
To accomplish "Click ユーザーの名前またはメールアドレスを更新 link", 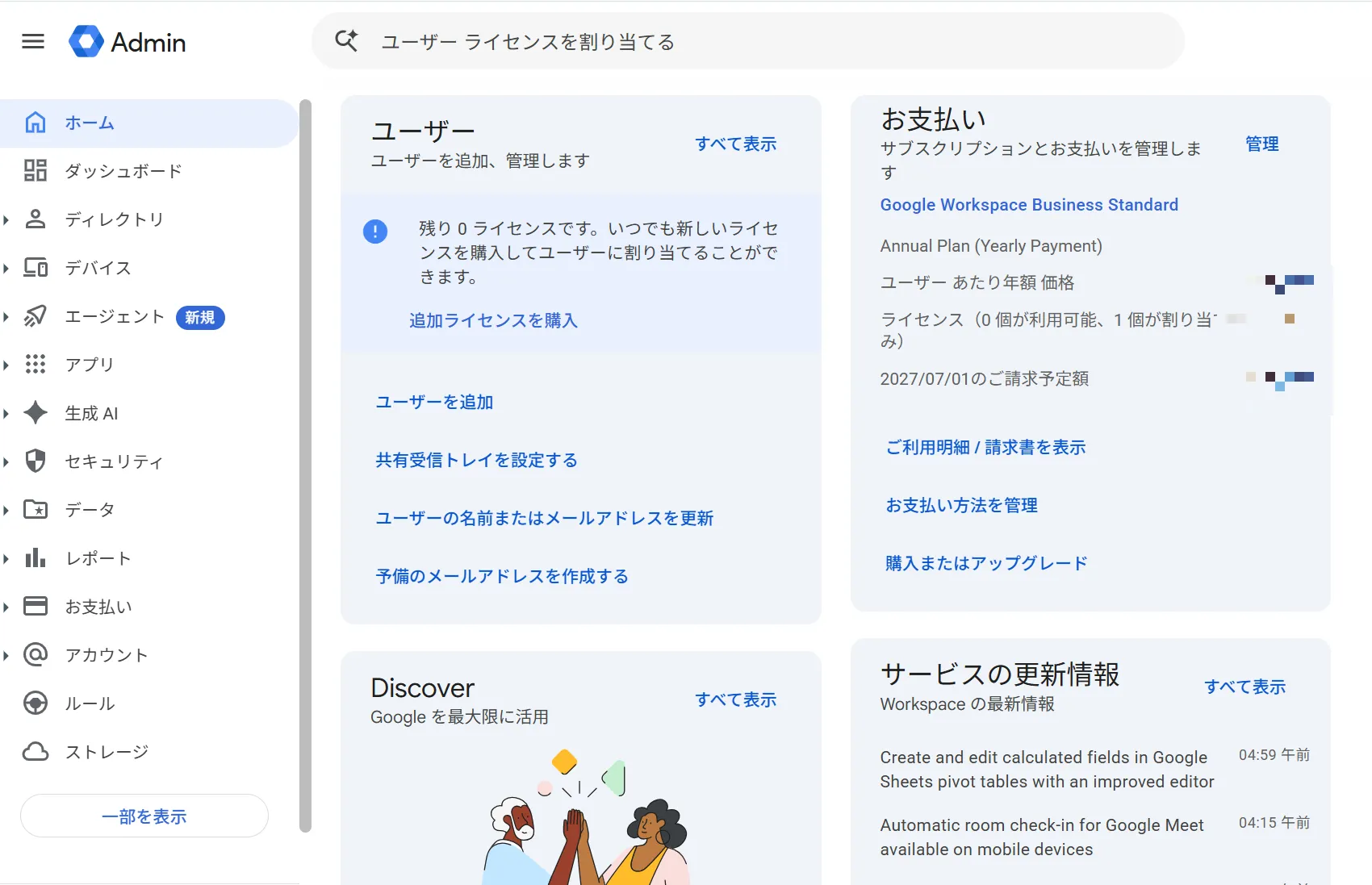I will point(544,518).
